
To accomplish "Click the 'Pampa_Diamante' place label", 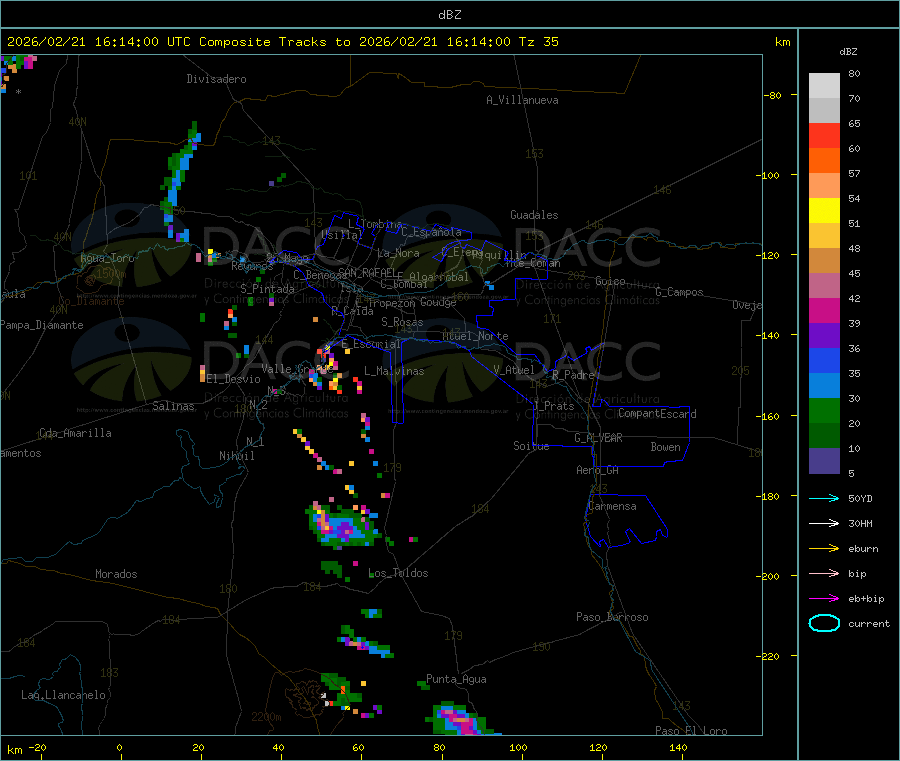I will [42, 325].
